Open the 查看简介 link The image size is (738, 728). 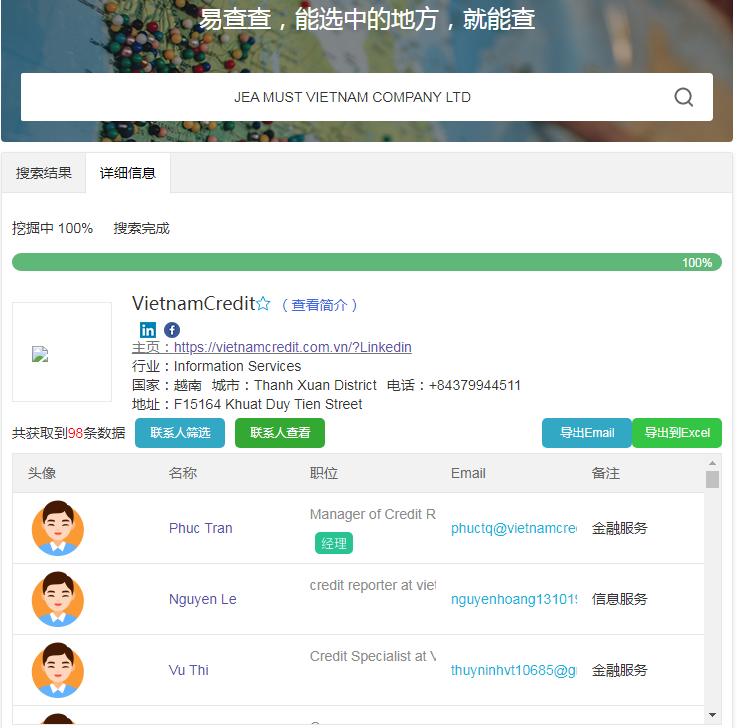point(319,305)
